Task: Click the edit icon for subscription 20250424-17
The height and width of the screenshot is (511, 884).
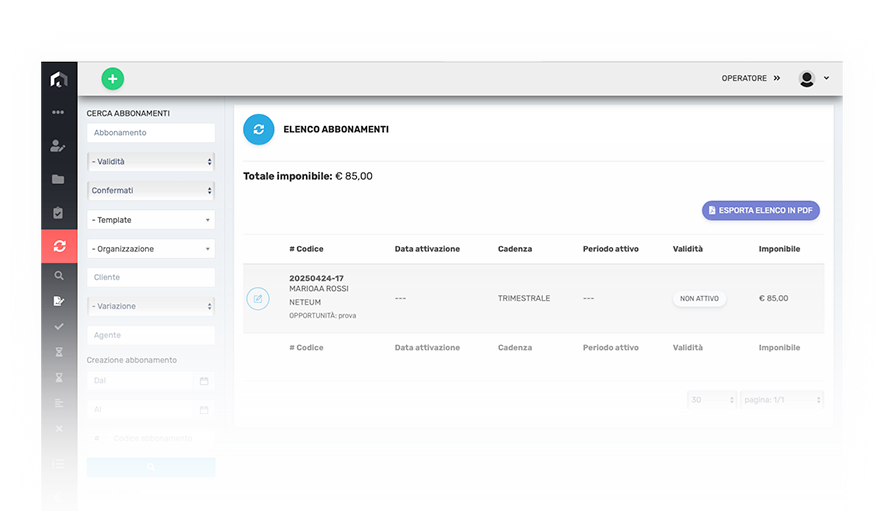Action: point(258,298)
